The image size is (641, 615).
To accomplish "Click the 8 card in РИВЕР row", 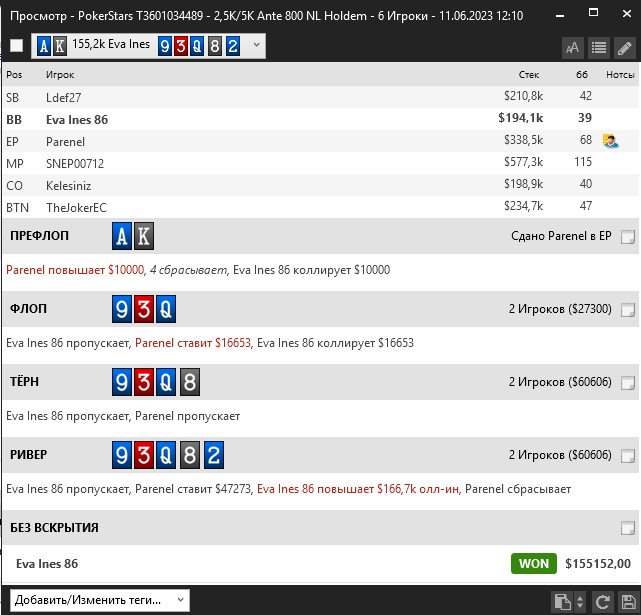I will (190, 455).
